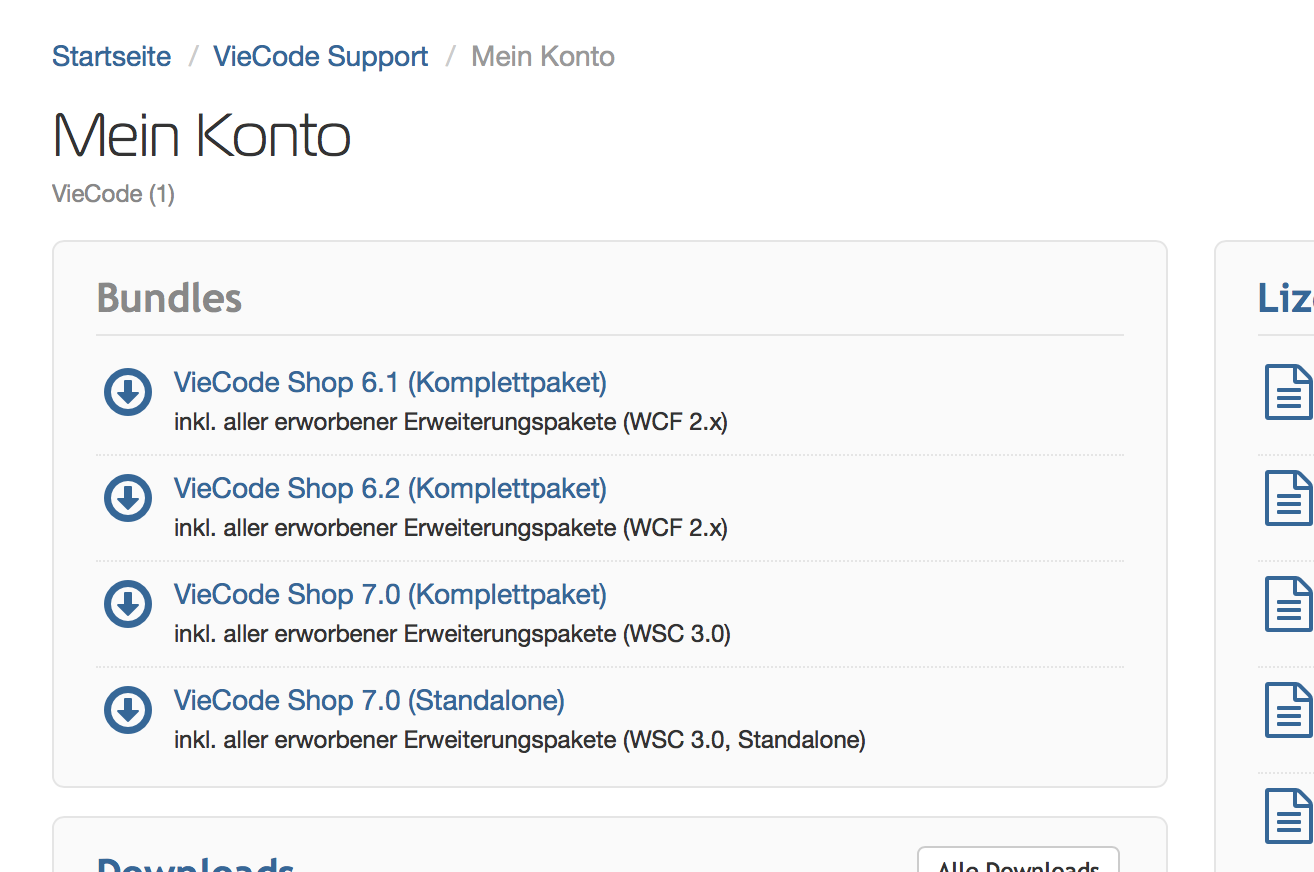Click the Bundles section heading
This screenshot has width=1314, height=872.
click(x=169, y=298)
